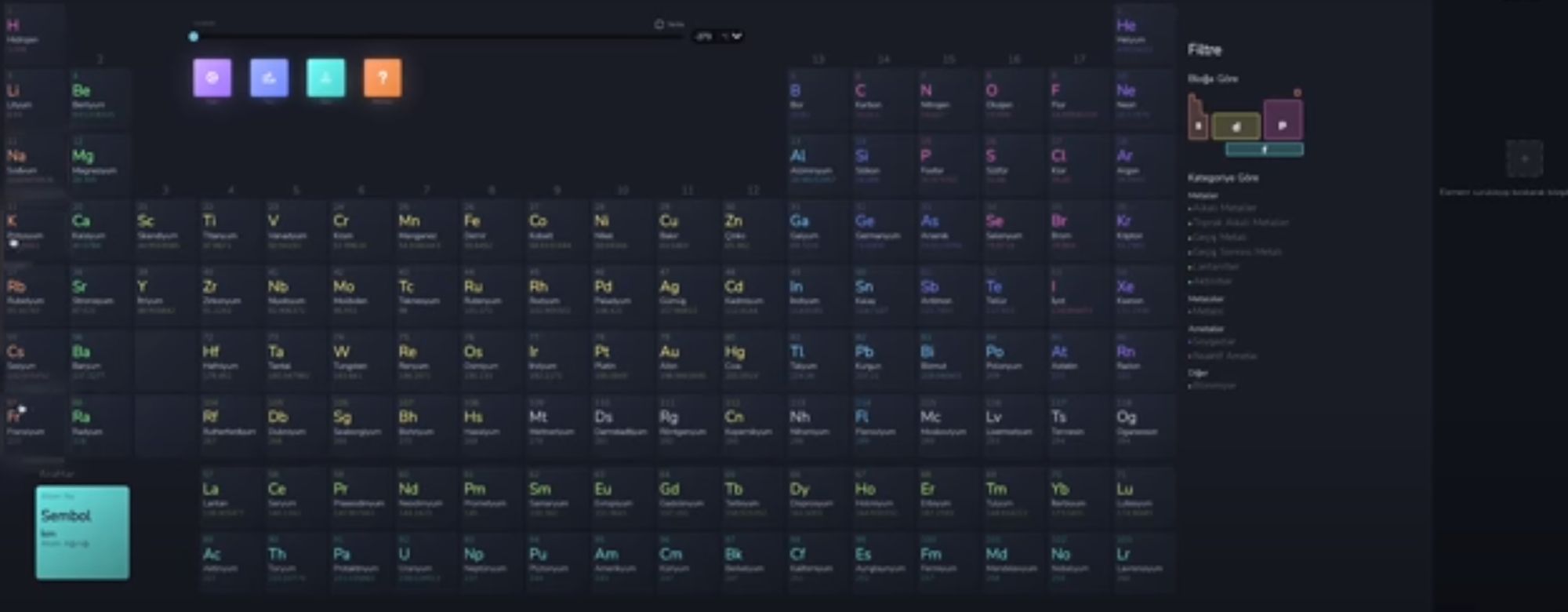The width and height of the screenshot is (1568, 612).
Task: Toggle the s-block filter
Action: pyautogui.click(x=1197, y=124)
